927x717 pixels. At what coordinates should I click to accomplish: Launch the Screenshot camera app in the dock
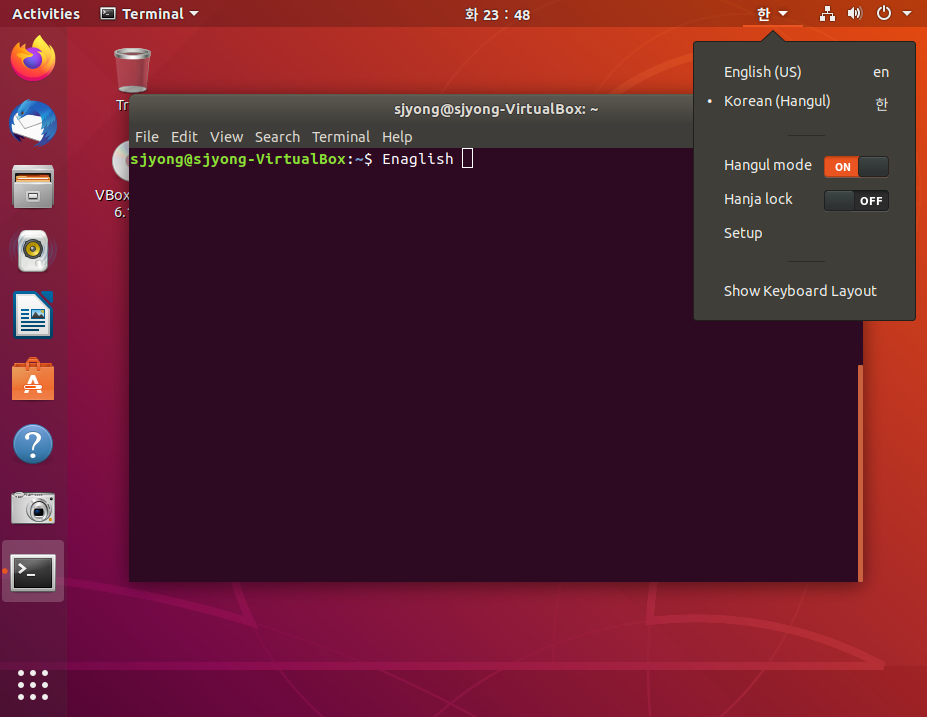pos(33,507)
